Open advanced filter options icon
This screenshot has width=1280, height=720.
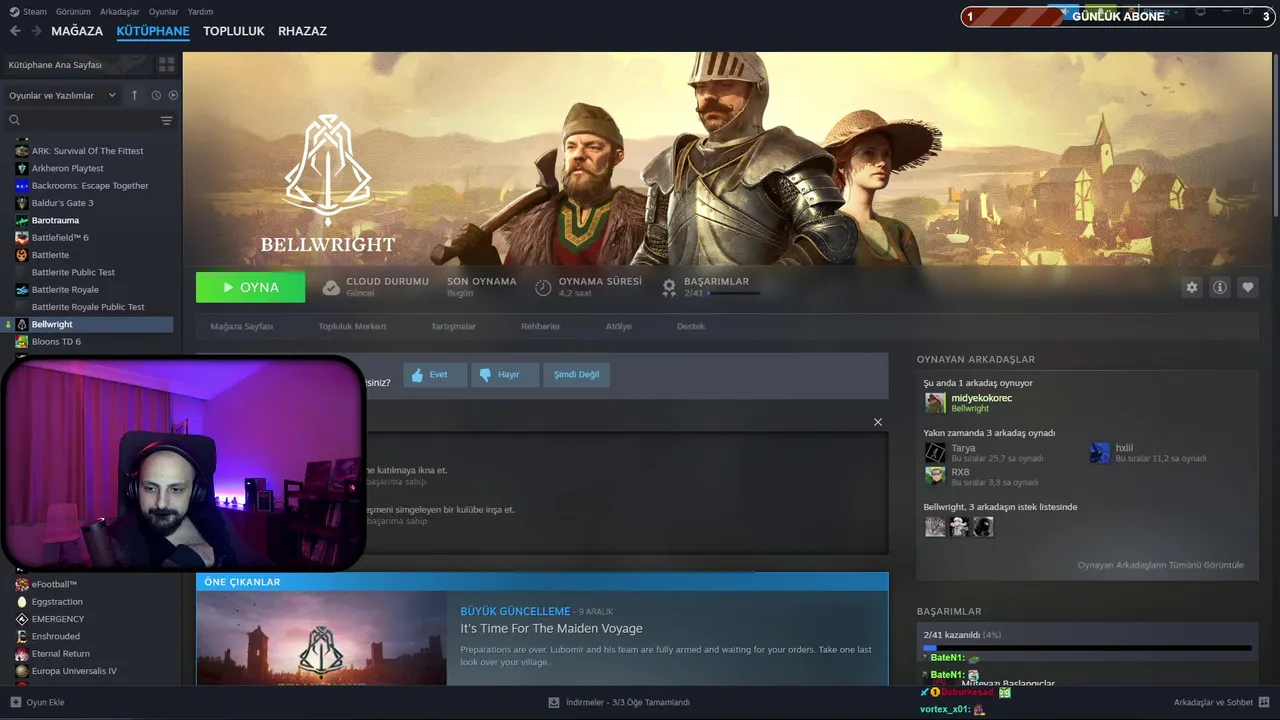167,120
